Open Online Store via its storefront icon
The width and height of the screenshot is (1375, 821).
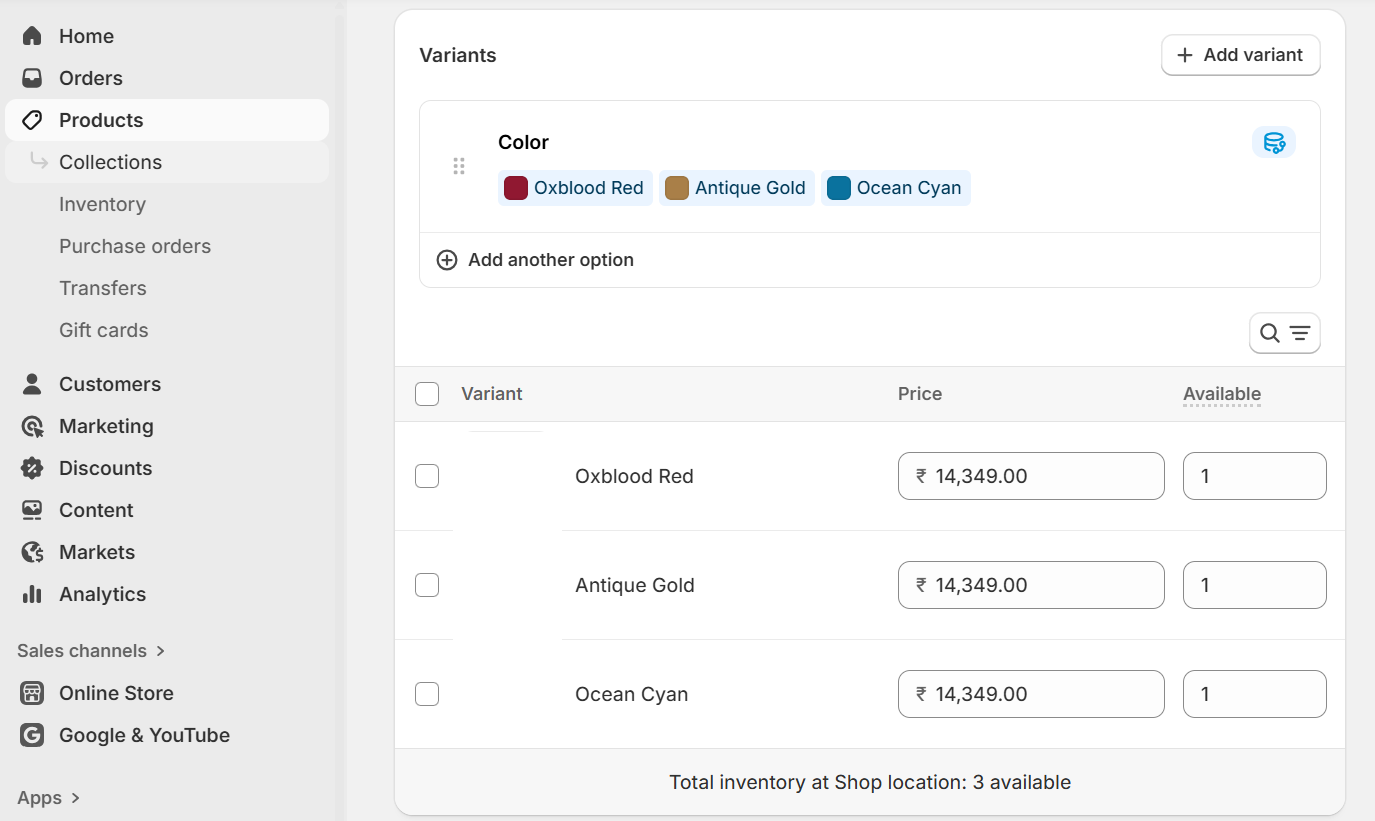32,693
